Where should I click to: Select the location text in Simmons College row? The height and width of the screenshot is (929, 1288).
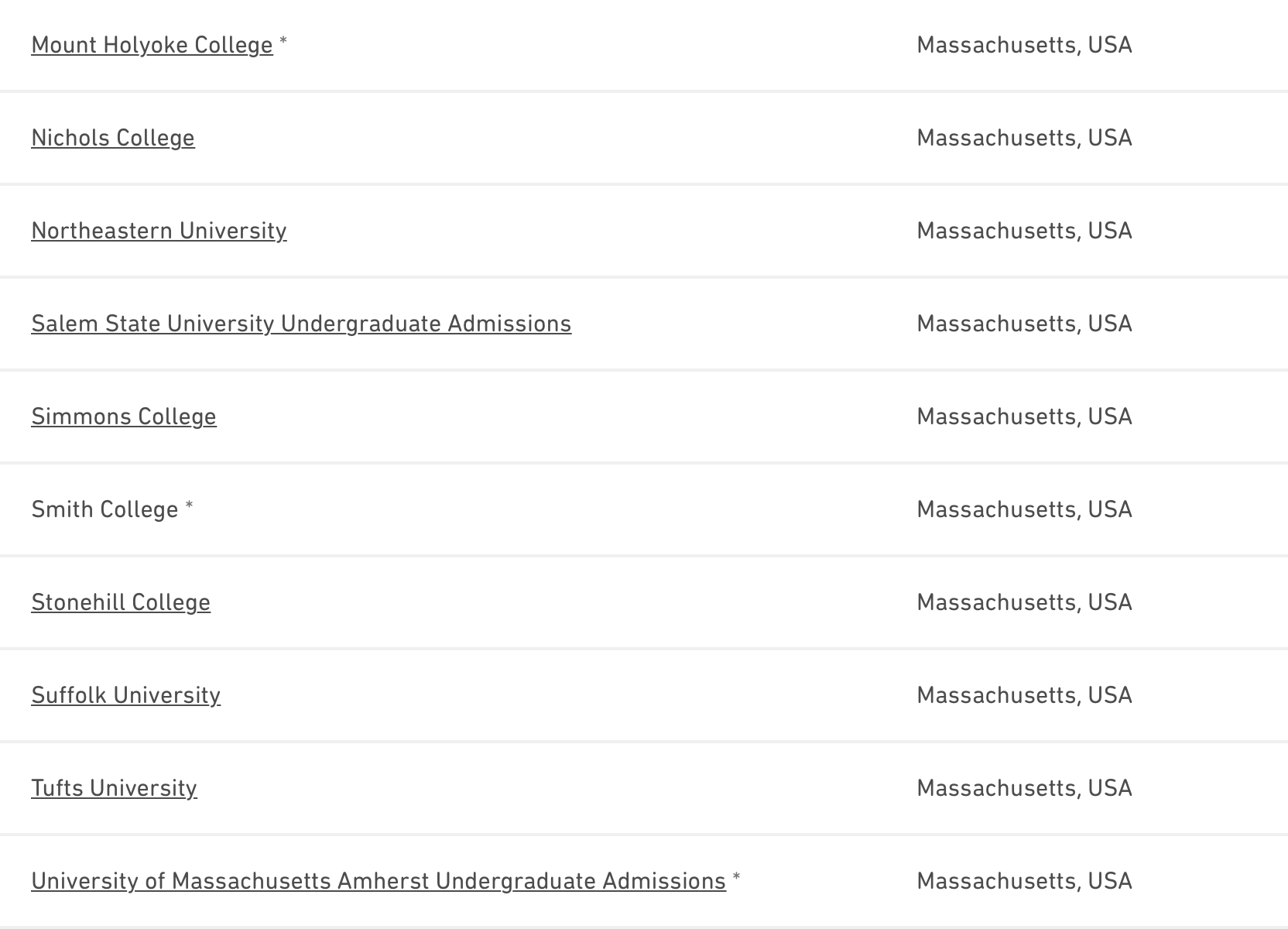pos(1024,417)
